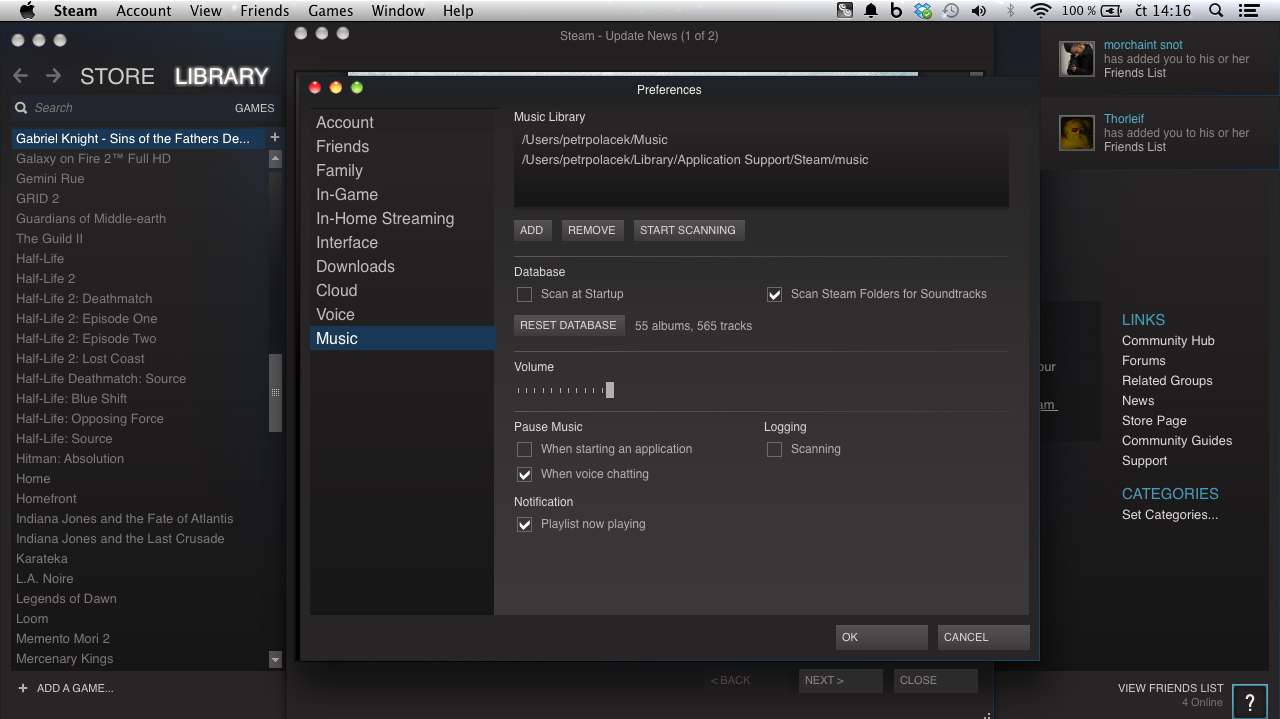Open the View menu
The image size is (1280, 719).
point(205,11)
